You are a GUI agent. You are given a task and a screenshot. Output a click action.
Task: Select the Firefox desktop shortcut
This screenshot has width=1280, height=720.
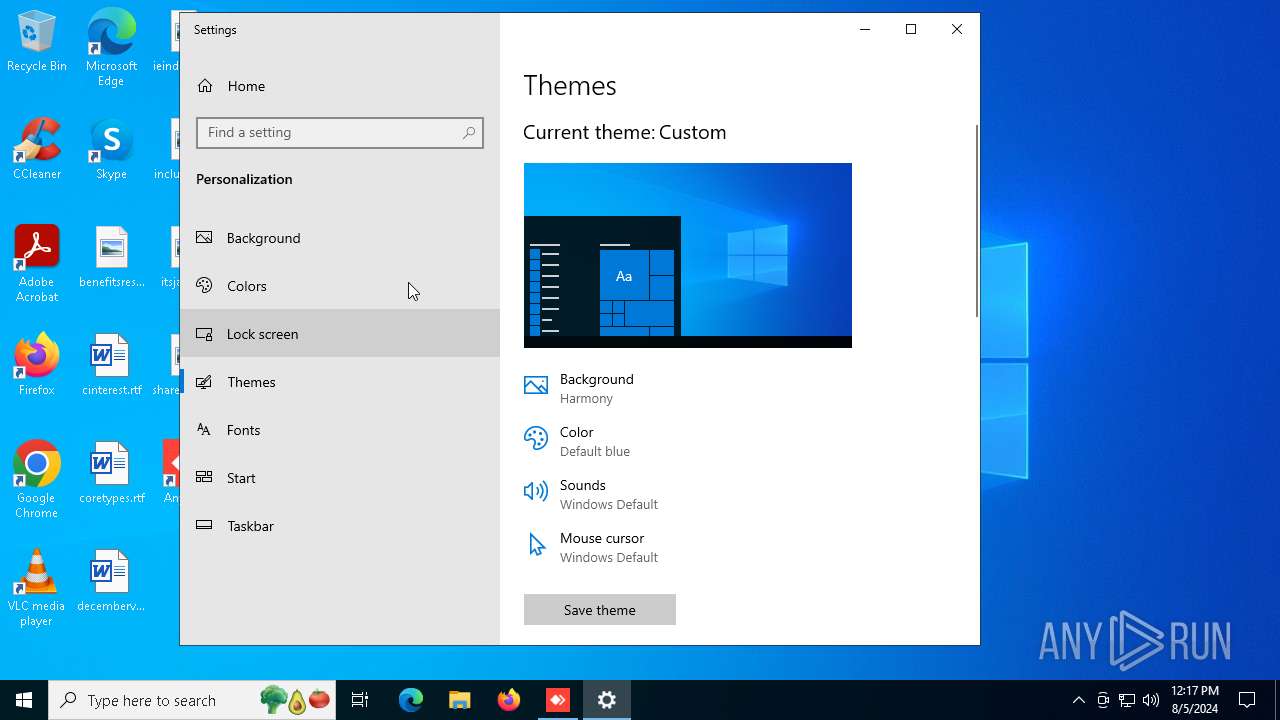[37, 366]
